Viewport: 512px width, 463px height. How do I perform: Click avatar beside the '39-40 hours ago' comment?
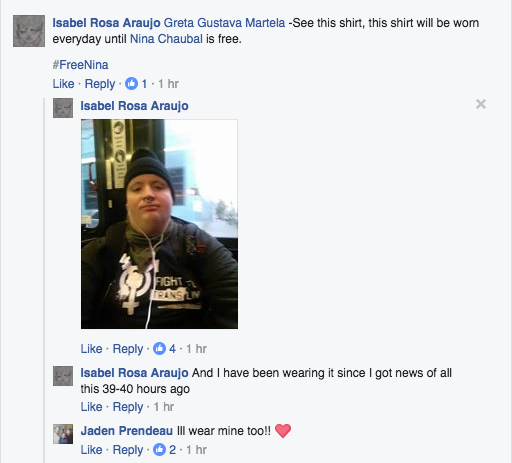pyautogui.click(x=63, y=376)
